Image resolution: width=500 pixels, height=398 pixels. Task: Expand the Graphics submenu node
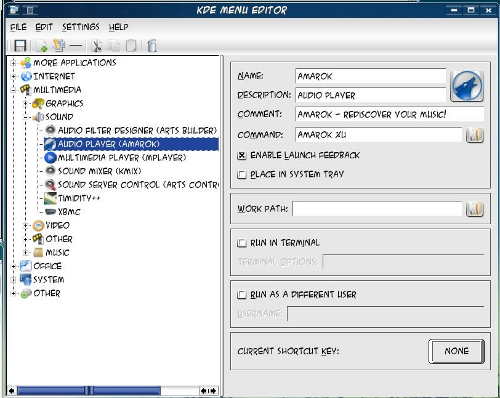[x=26, y=103]
